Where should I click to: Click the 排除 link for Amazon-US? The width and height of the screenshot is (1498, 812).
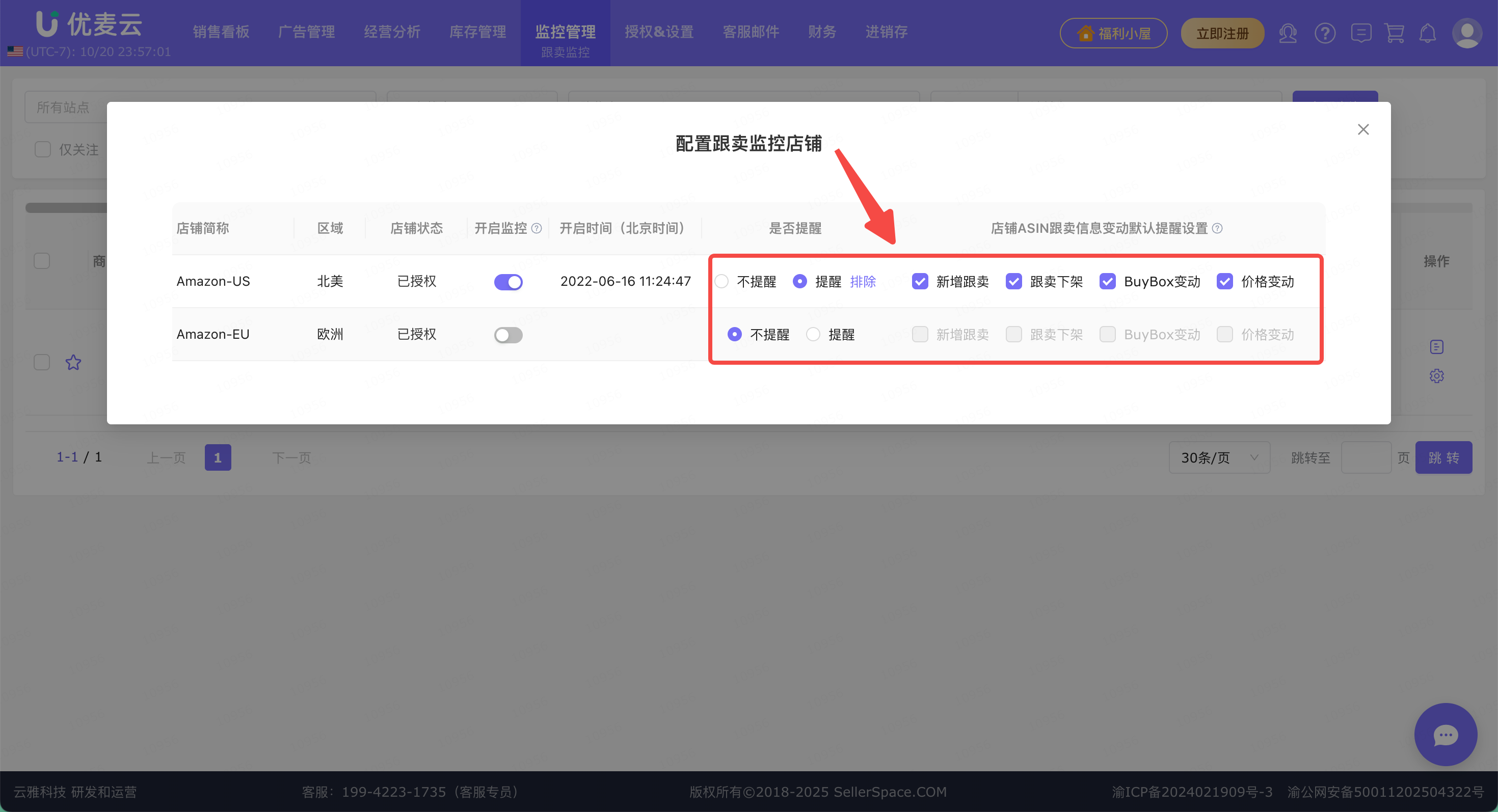click(x=863, y=282)
